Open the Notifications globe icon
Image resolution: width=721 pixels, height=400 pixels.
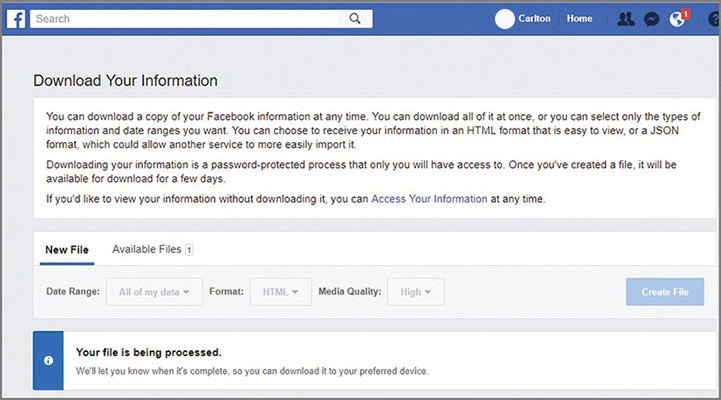point(678,18)
